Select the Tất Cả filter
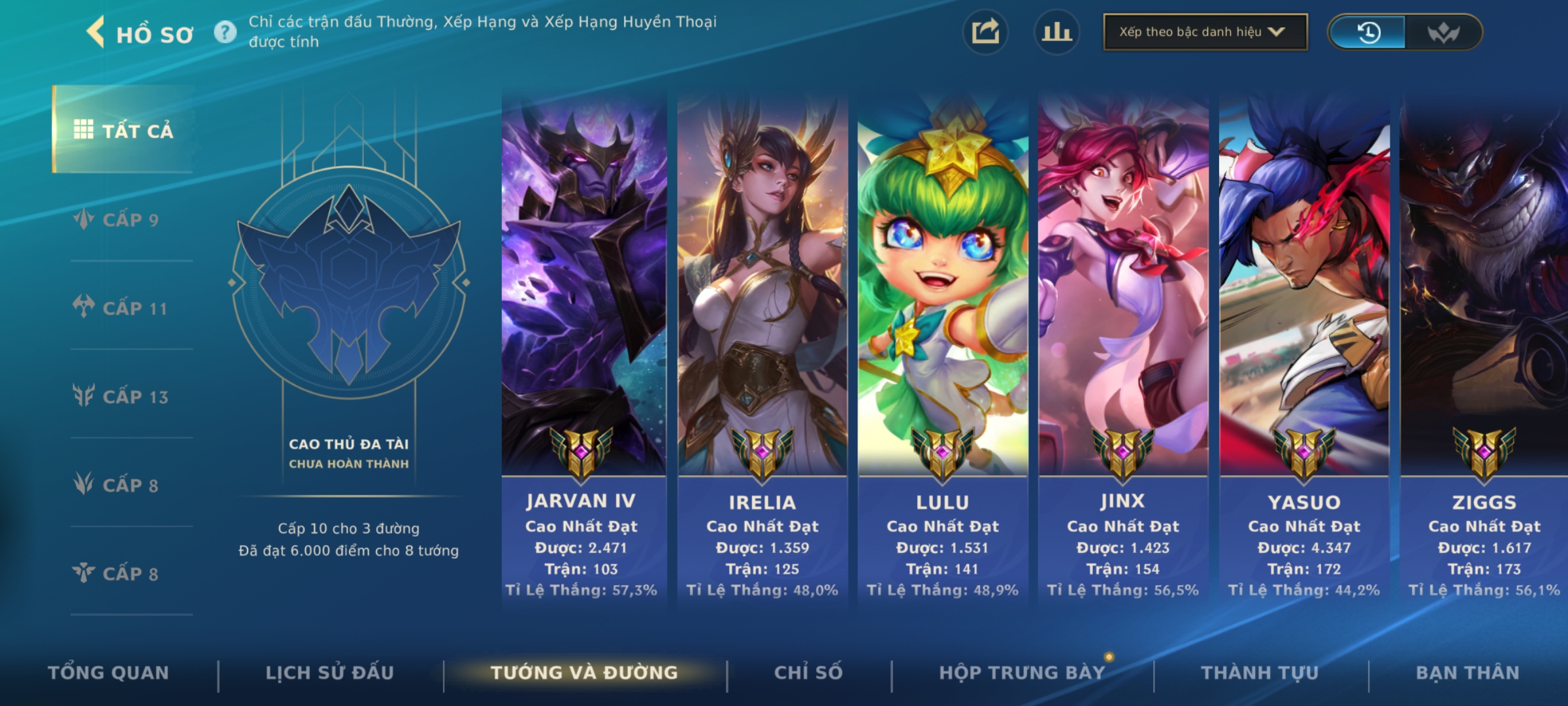The width and height of the screenshot is (1568, 706). (123, 129)
